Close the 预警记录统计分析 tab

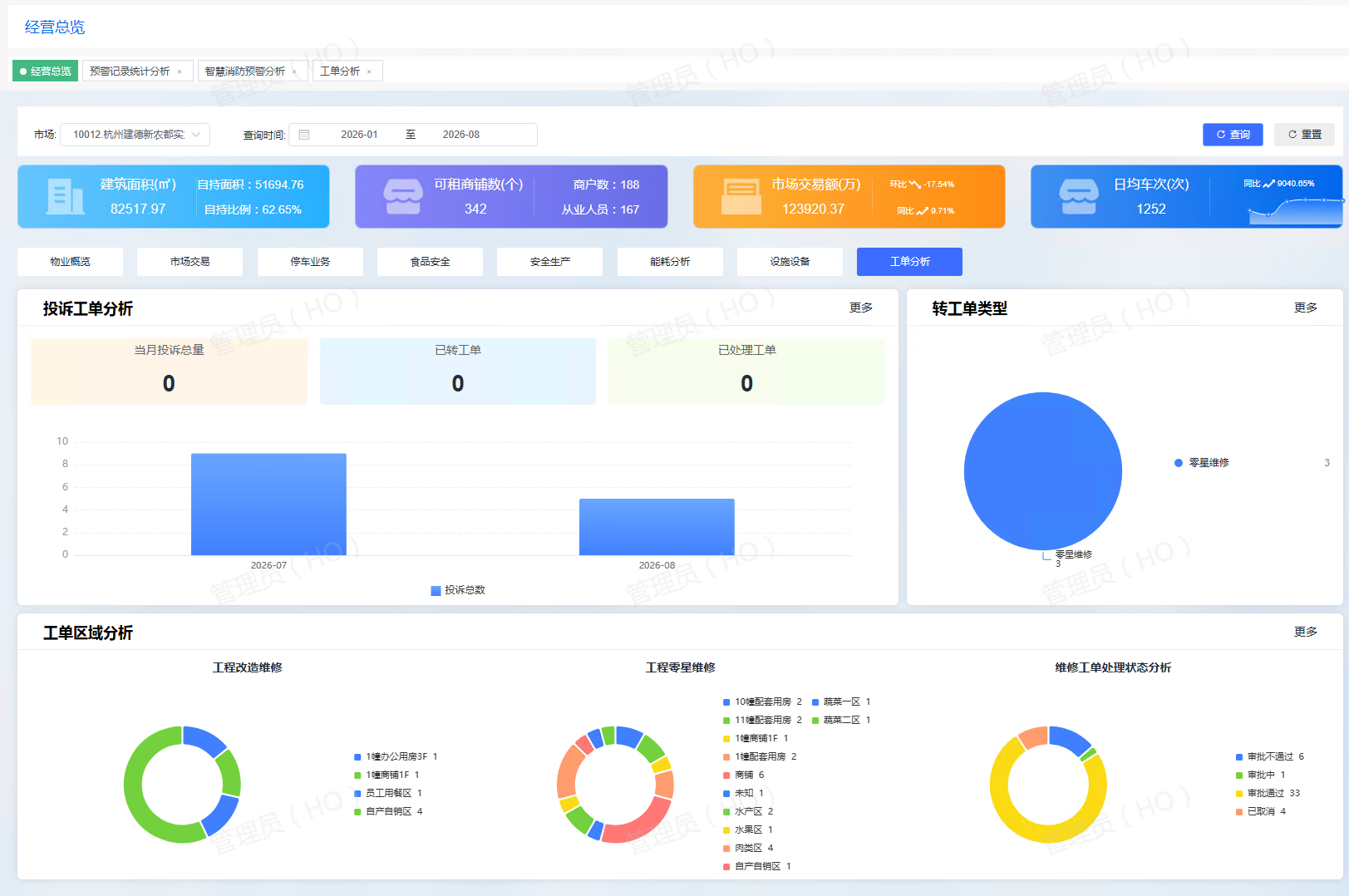pos(180,71)
